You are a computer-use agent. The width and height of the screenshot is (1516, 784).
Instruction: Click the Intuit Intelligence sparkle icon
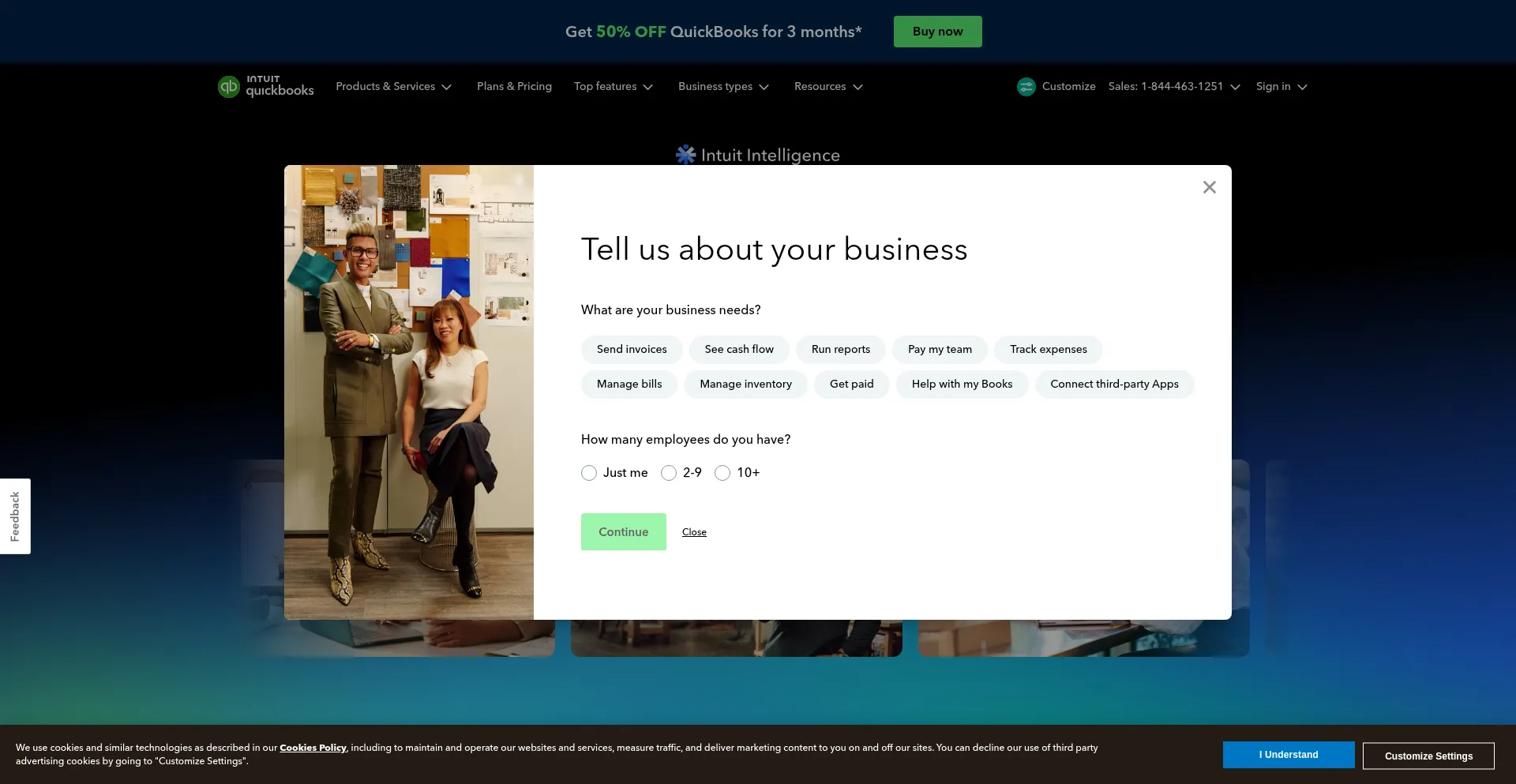coord(685,155)
